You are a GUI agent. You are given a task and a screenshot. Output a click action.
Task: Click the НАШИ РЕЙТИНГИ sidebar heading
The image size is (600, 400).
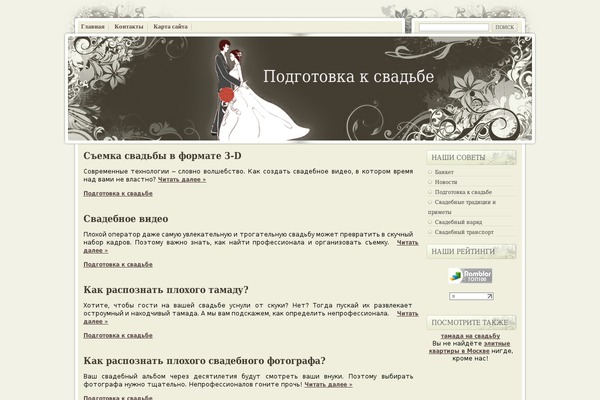click(x=471, y=251)
